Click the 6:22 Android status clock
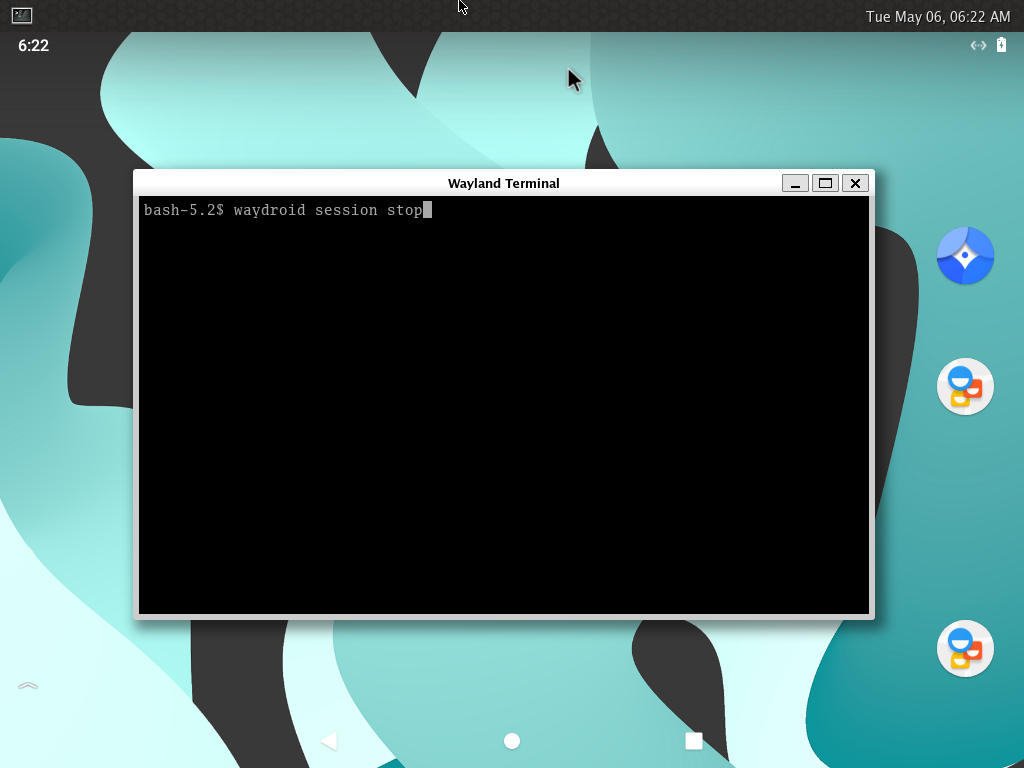 click(33, 46)
